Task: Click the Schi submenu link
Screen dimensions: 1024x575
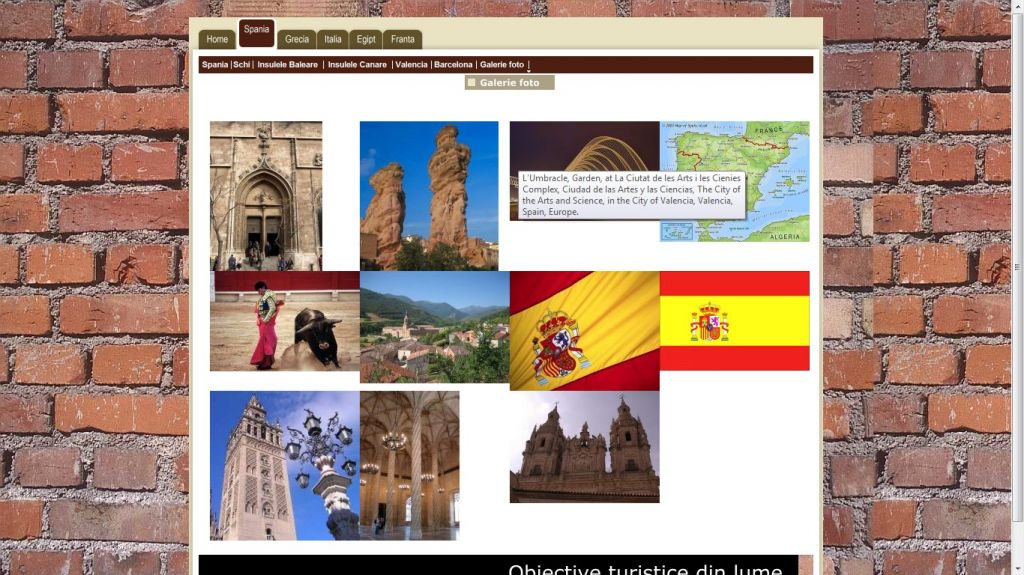Action: tap(242, 65)
